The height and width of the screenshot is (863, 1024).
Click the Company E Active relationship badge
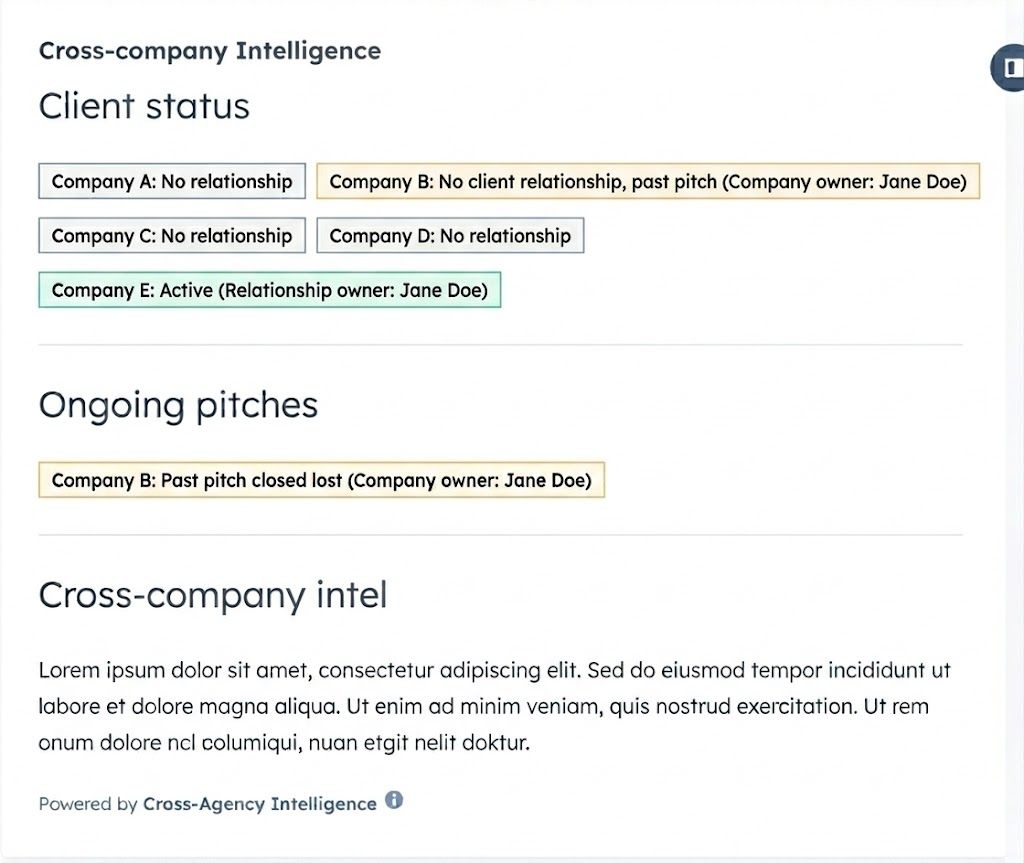(x=270, y=290)
